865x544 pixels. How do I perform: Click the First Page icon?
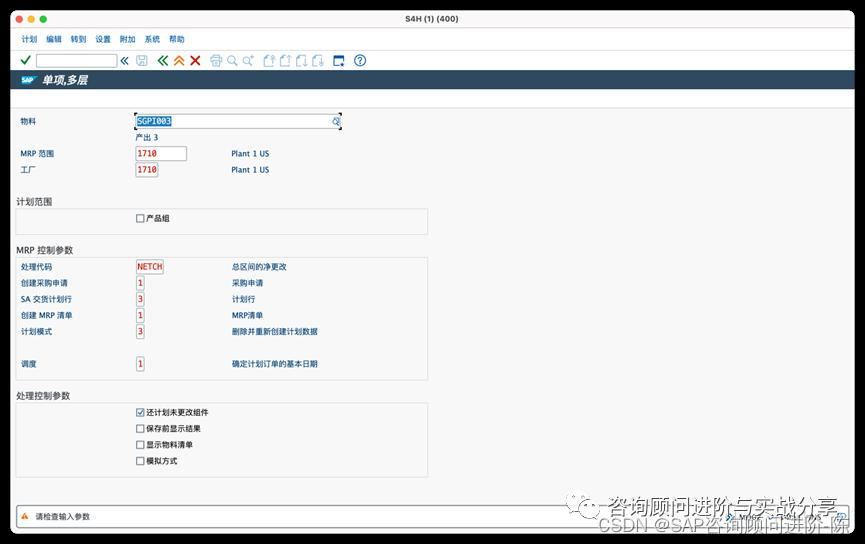pyautogui.click(x=269, y=61)
